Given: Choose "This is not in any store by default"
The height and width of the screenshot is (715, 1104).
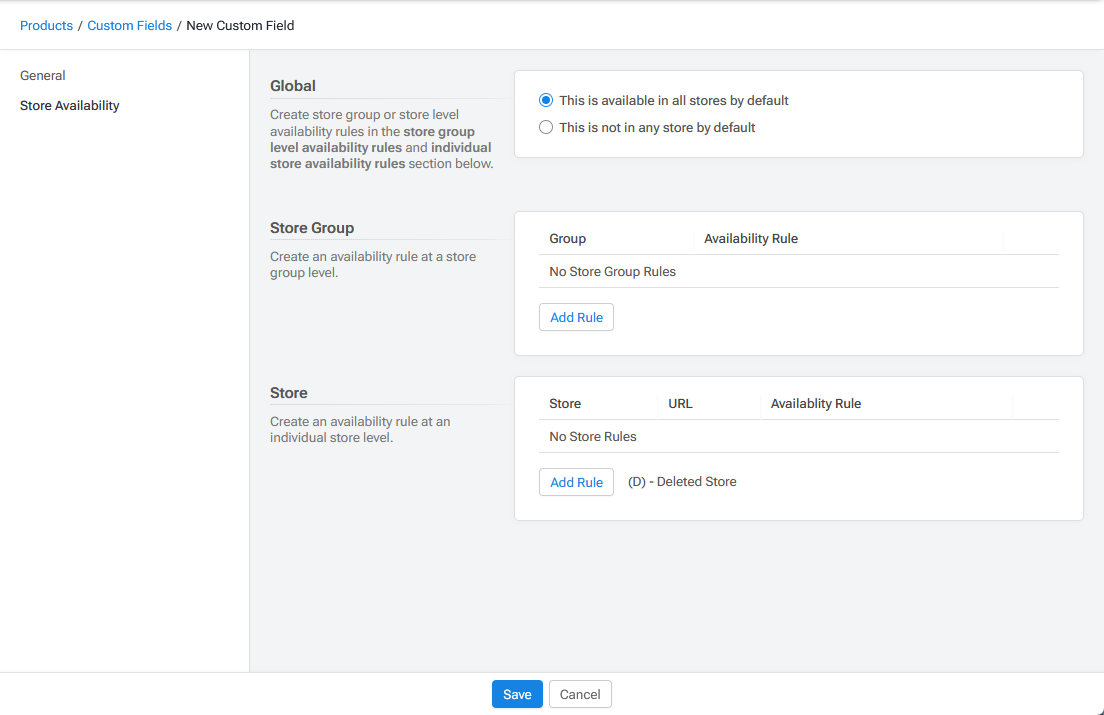Looking at the screenshot, I should (546, 127).
